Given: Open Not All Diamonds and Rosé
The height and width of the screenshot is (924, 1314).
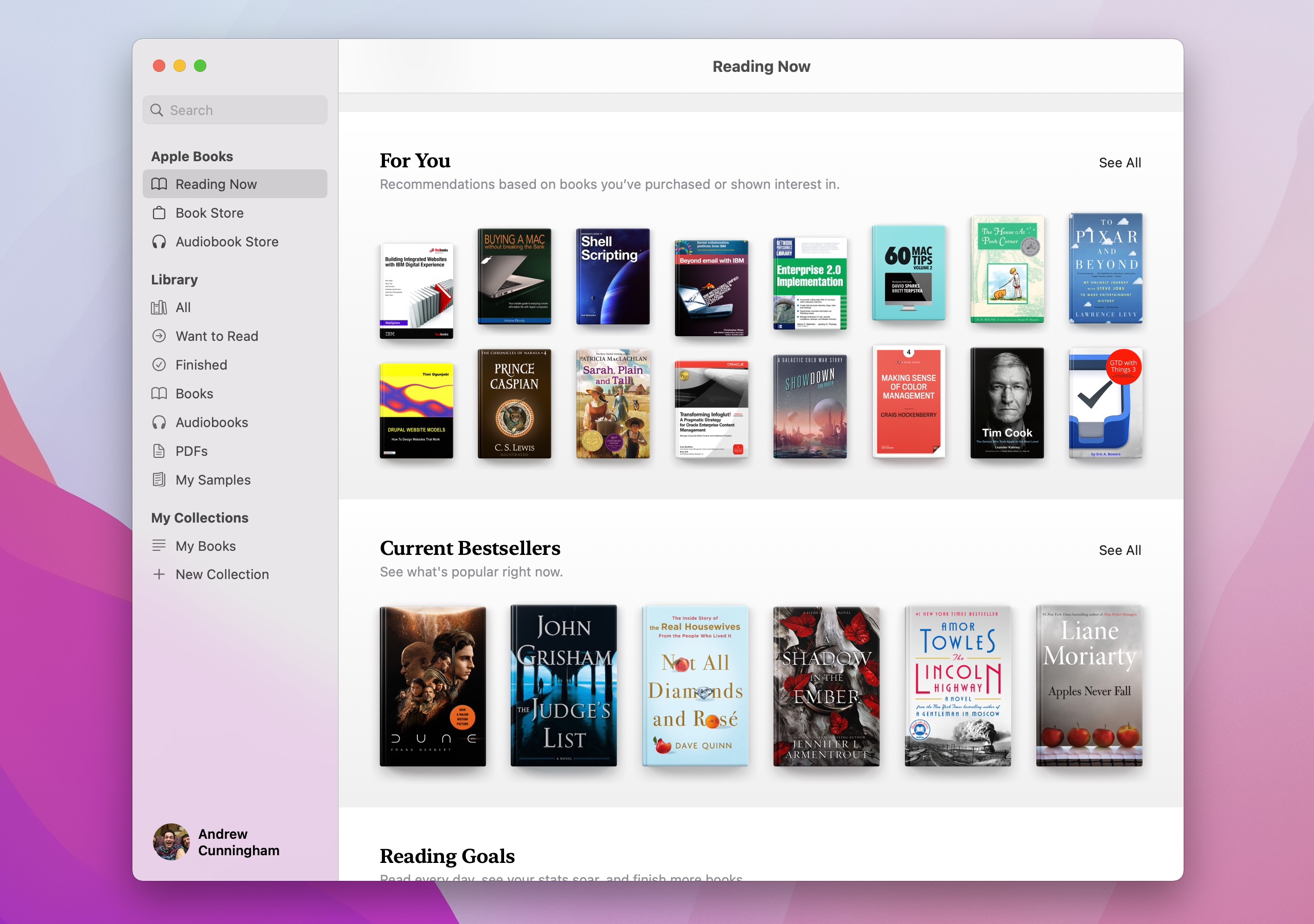Looking at the screenshot, I should click(x=695, y=686).
